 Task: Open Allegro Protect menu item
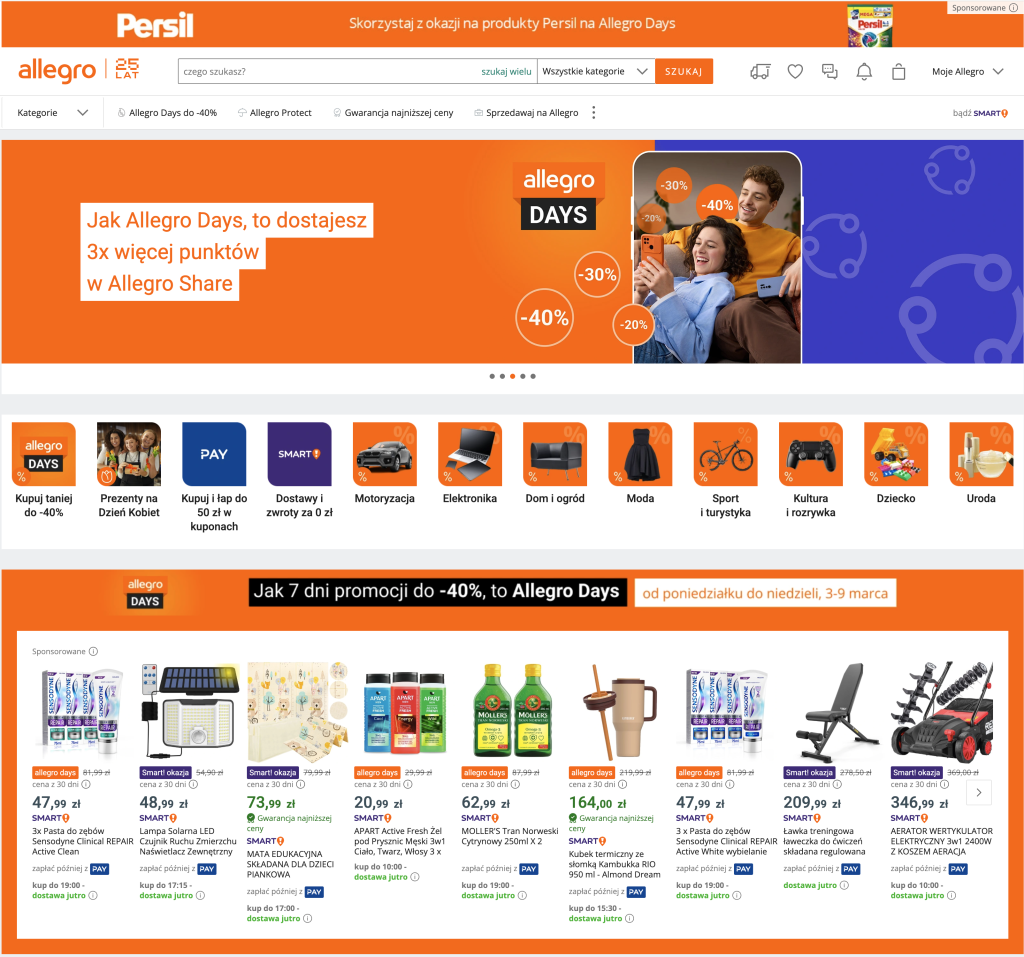[275, 112]
